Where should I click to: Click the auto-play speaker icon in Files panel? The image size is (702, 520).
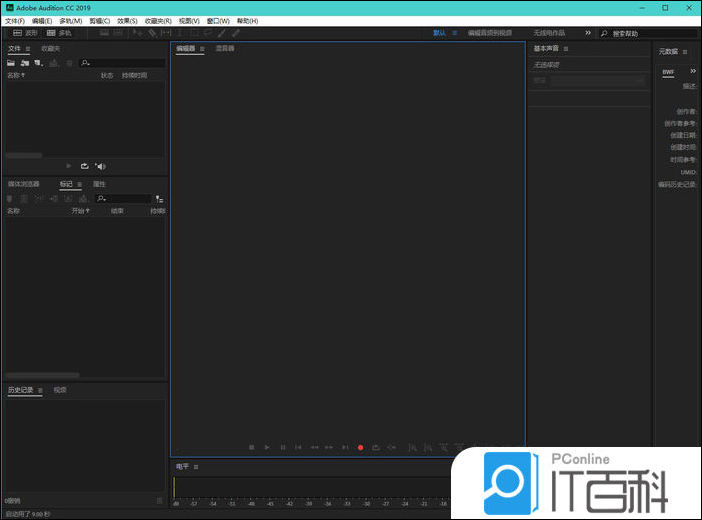100,166
